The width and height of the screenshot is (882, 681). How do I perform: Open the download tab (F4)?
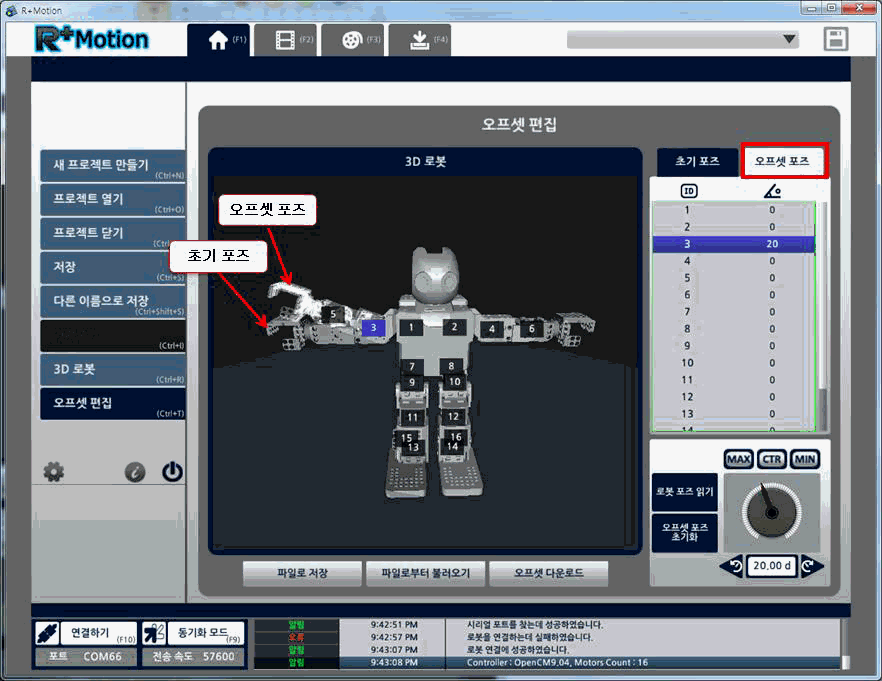(x=419, y=40)
